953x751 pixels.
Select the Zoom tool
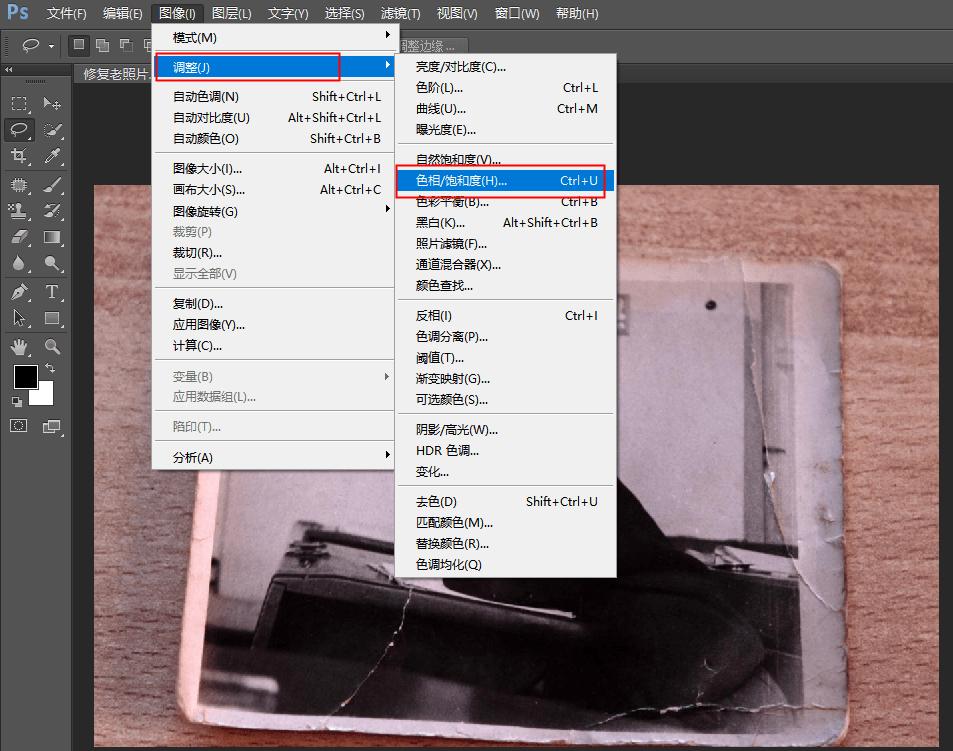point(51,346)
